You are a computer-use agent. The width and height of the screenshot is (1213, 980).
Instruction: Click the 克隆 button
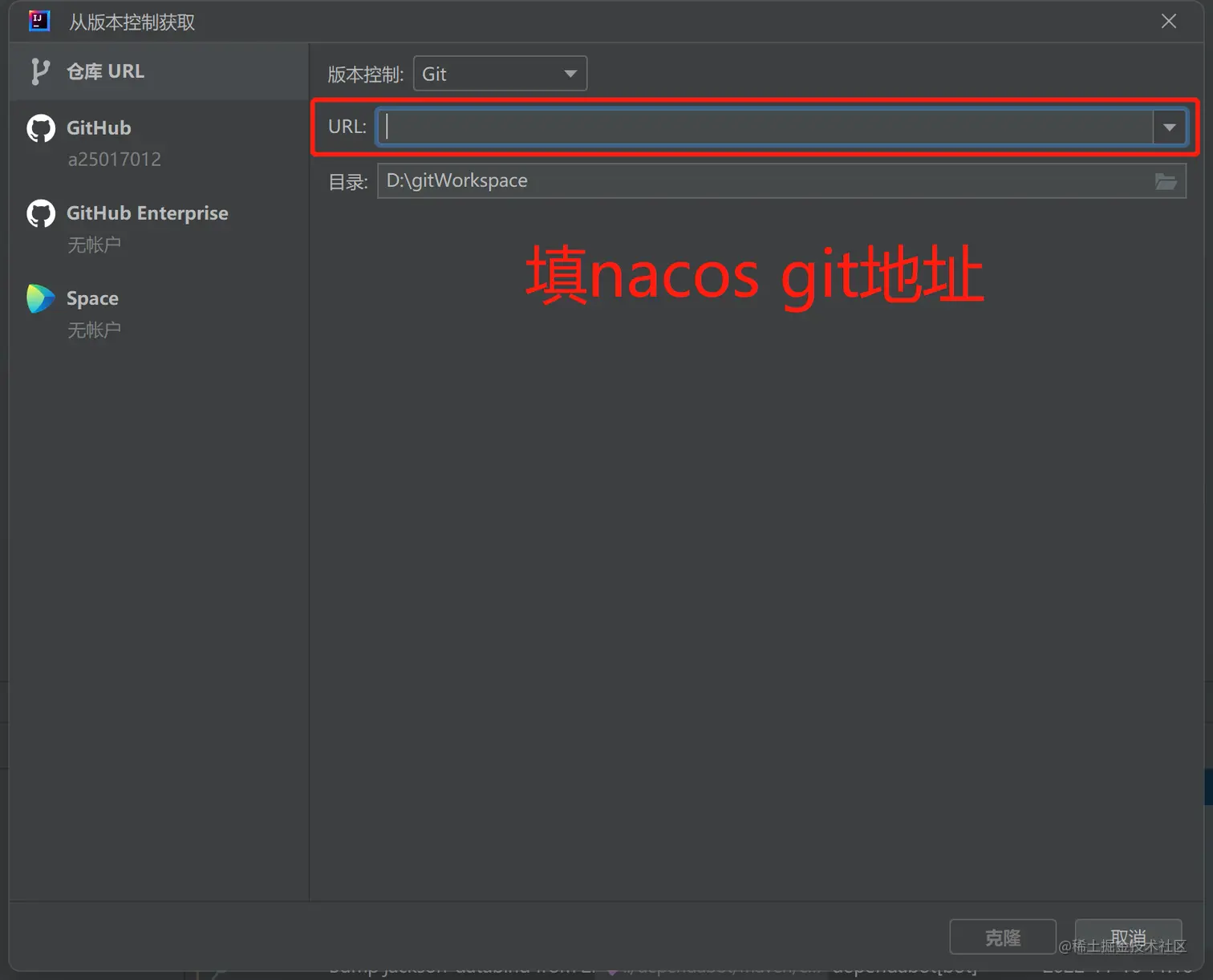click(x=1003, y=937)
